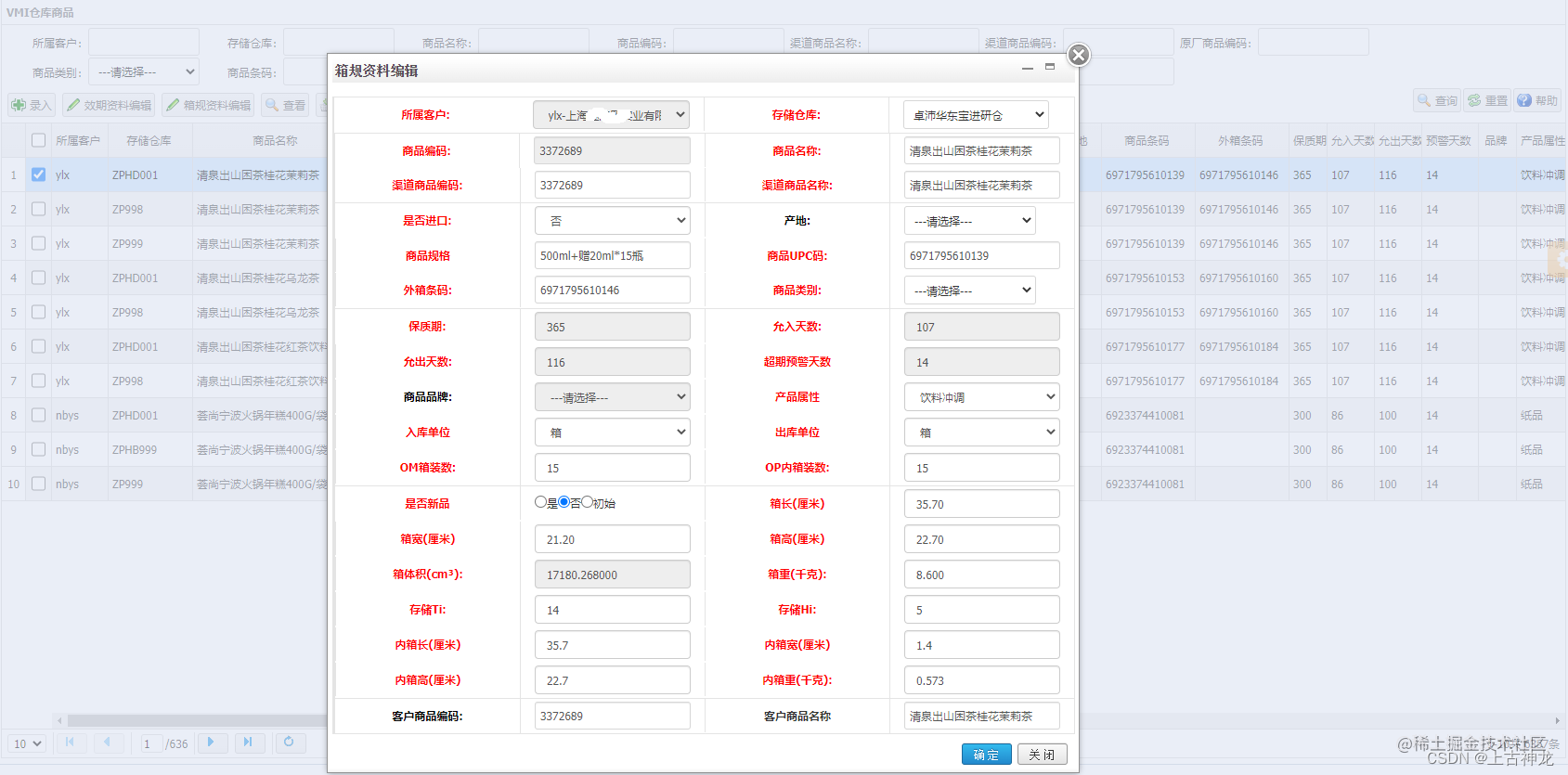Viewport: 1568px width, 775px height.
Task: Go to the previous page of results
Action: [x=108, y=743]
